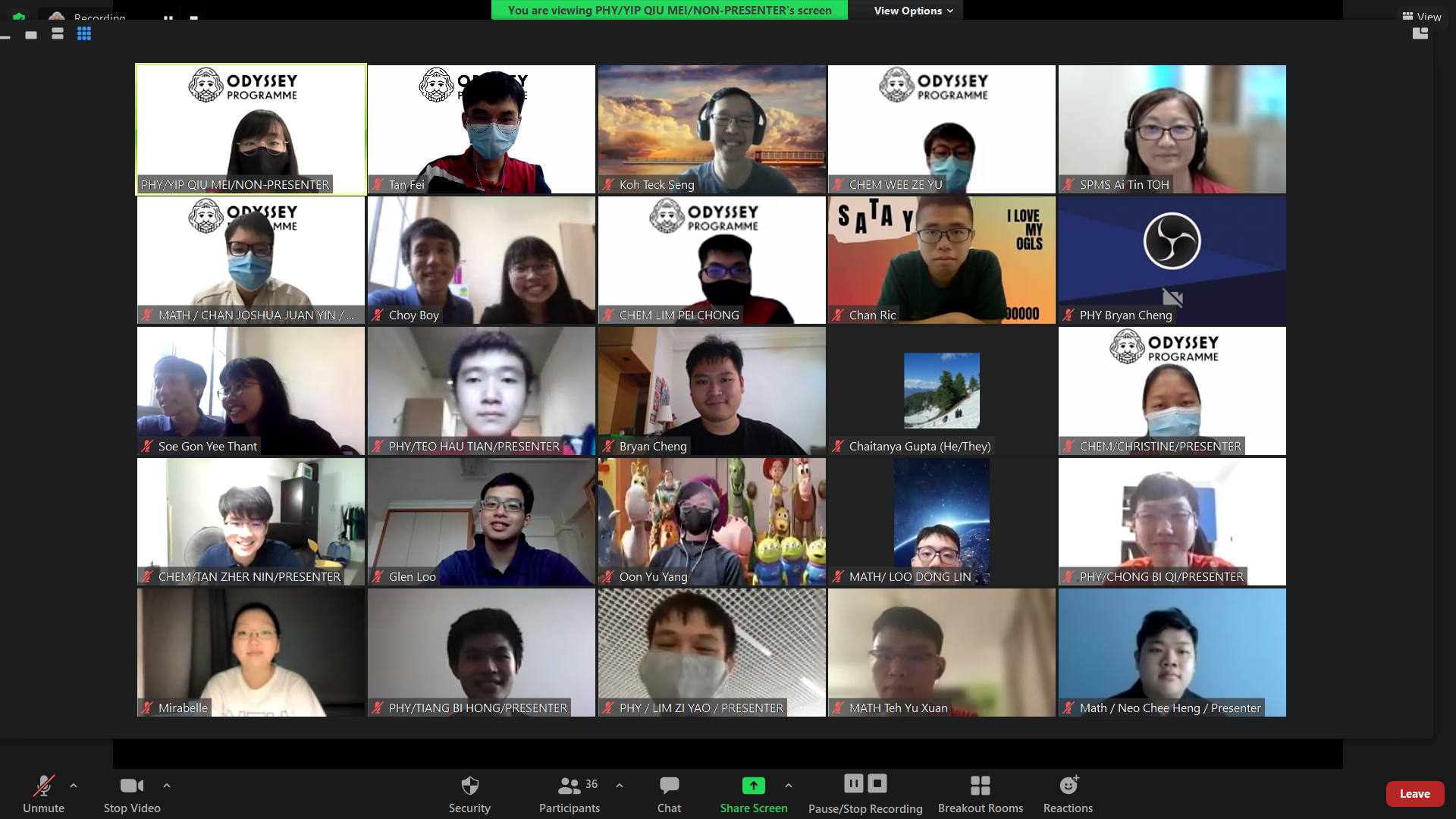Expand audio options arrow beside Unmute
The image size is (1456, 819).
pyautogui.click(x=74, y=786)
